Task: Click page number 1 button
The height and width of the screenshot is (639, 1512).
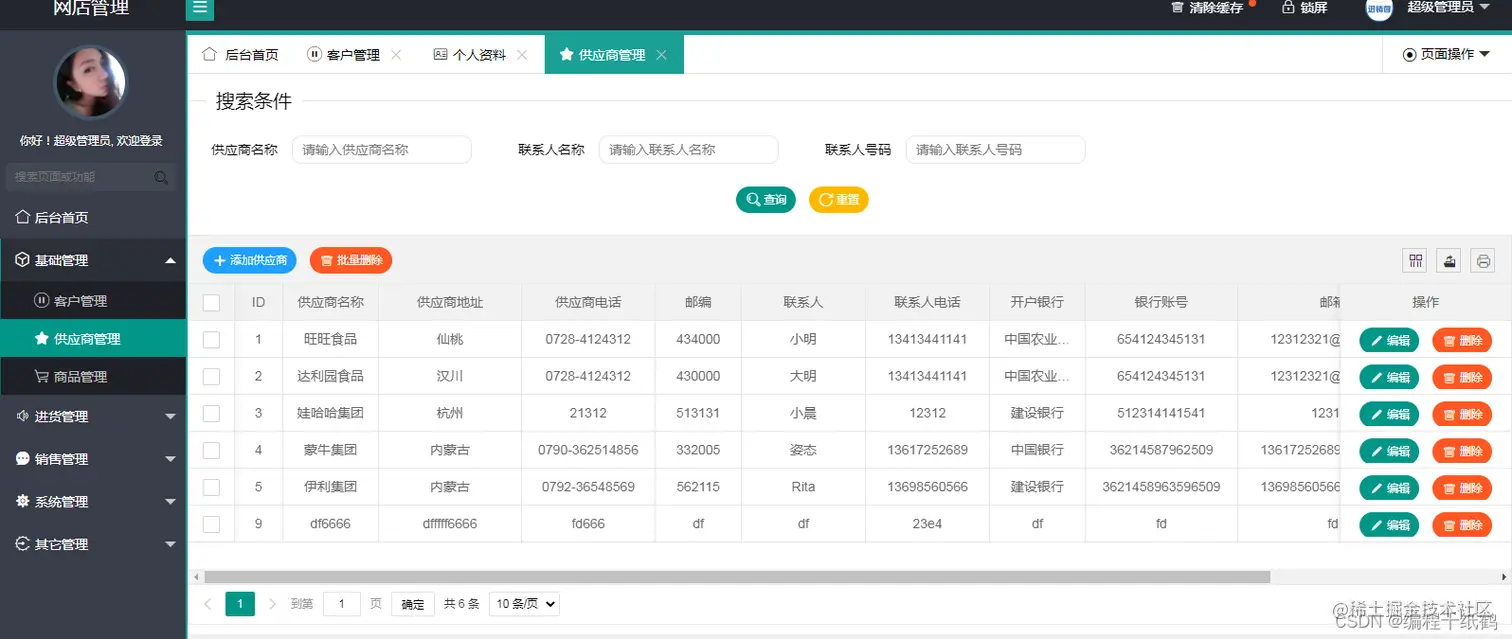Action: (x=240, y=604)
